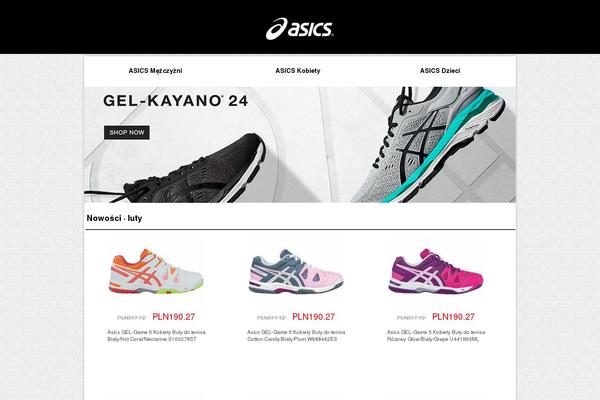Viewport: 600px width, 400px height.
Task: Click the ASICS logo in header
Action: click(x=300, y=29)
